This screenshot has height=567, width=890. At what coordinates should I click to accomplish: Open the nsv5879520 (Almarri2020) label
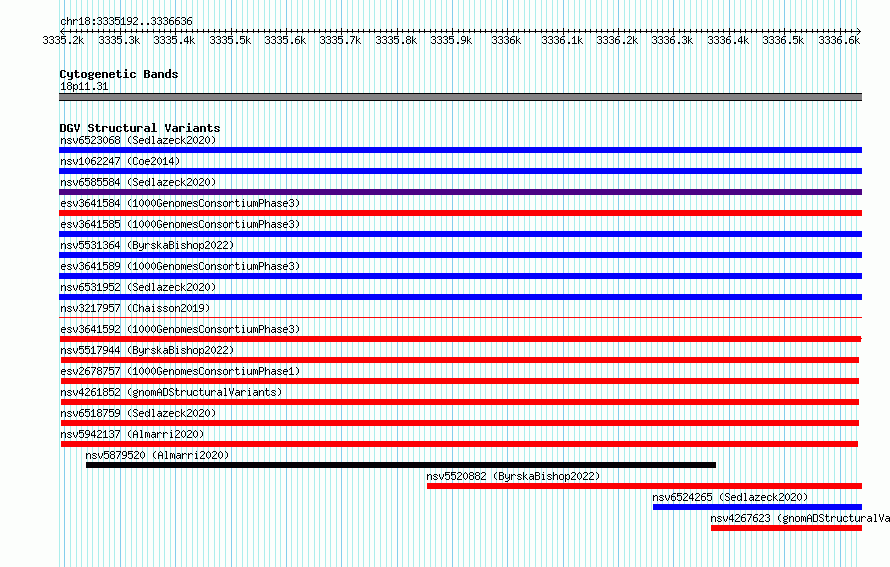tap(157, 455)
